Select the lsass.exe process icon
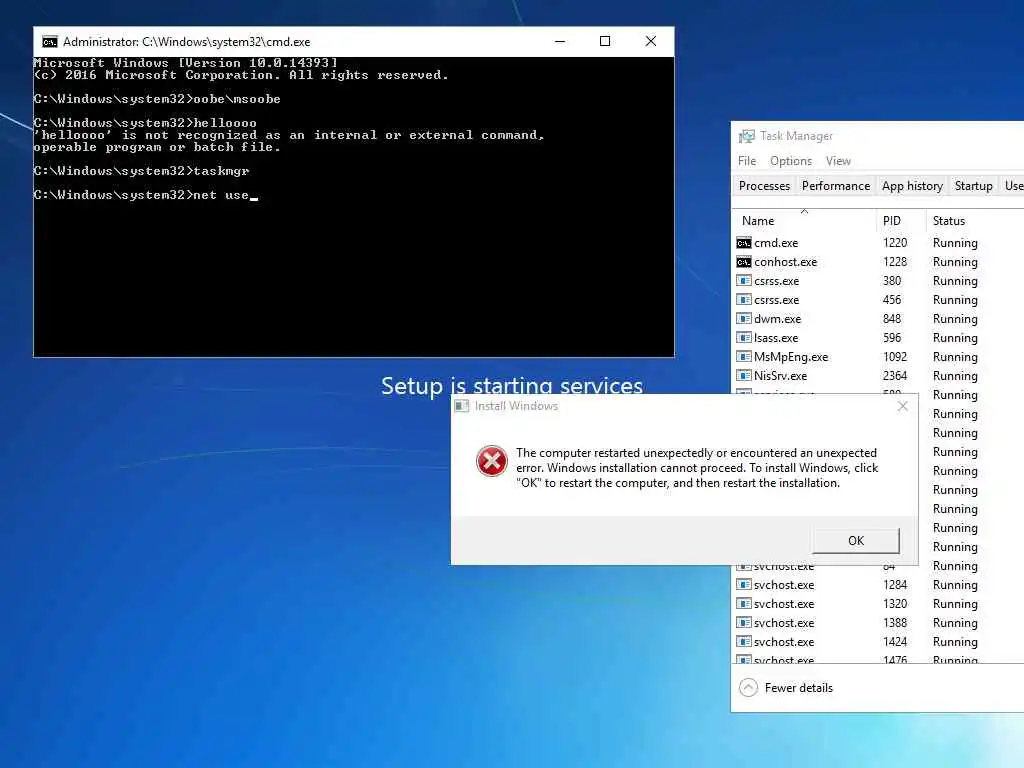The height and width of the screenshot is (768, 1024). click(x=744, y=338)
